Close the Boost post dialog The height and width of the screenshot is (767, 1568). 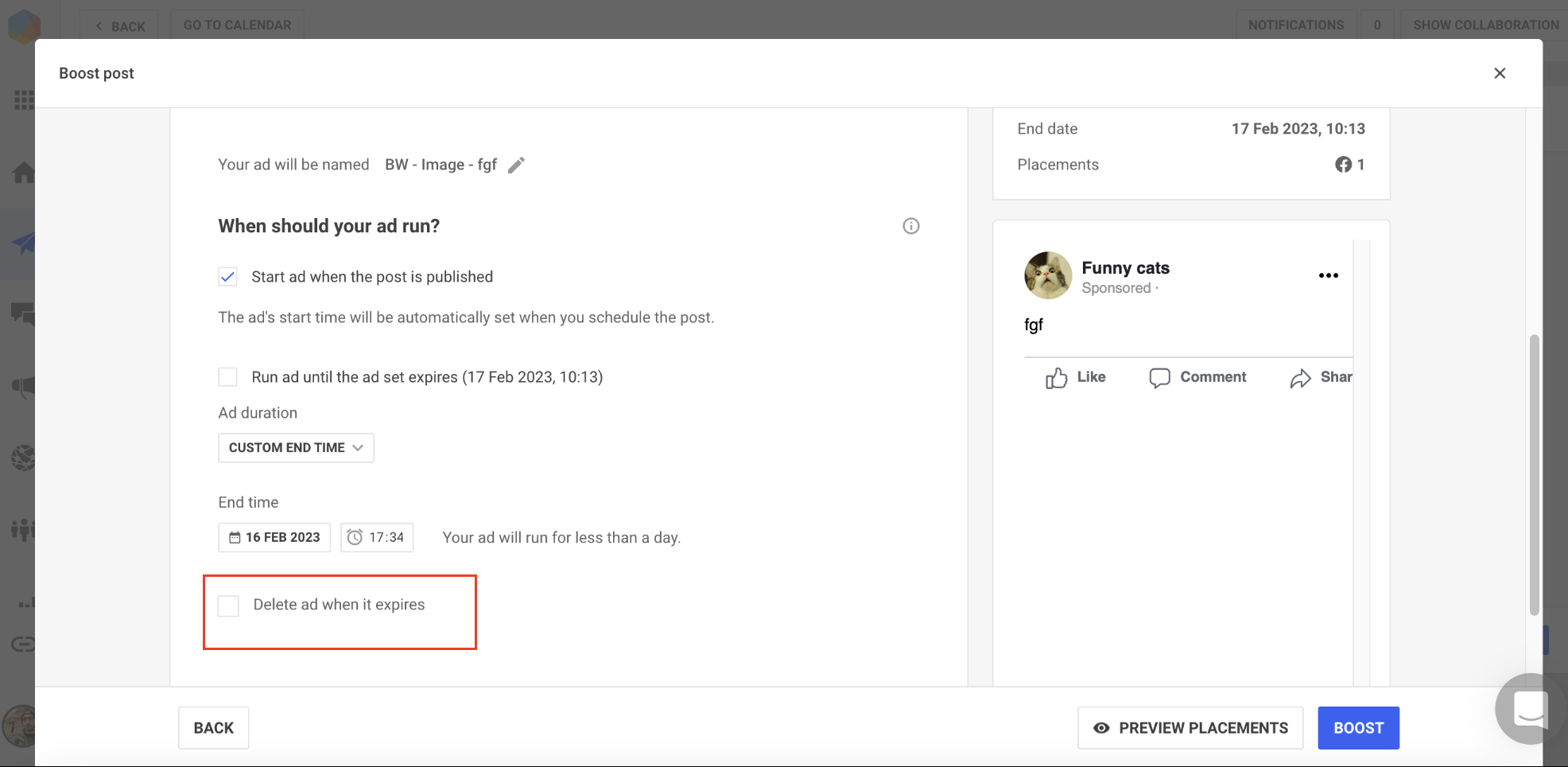[x=1500, y=73]
